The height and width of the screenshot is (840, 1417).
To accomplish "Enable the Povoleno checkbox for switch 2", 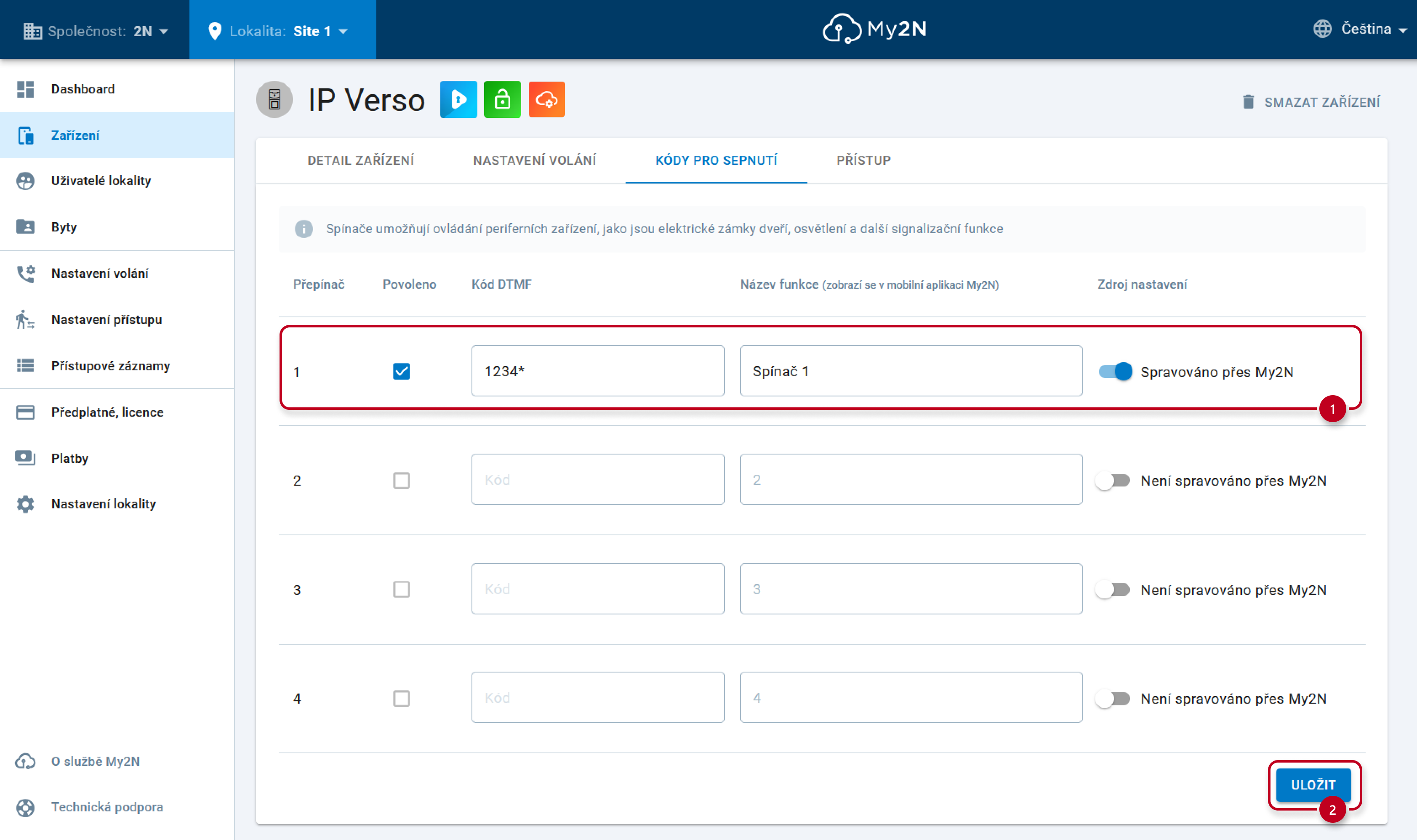I will point(401,481).
